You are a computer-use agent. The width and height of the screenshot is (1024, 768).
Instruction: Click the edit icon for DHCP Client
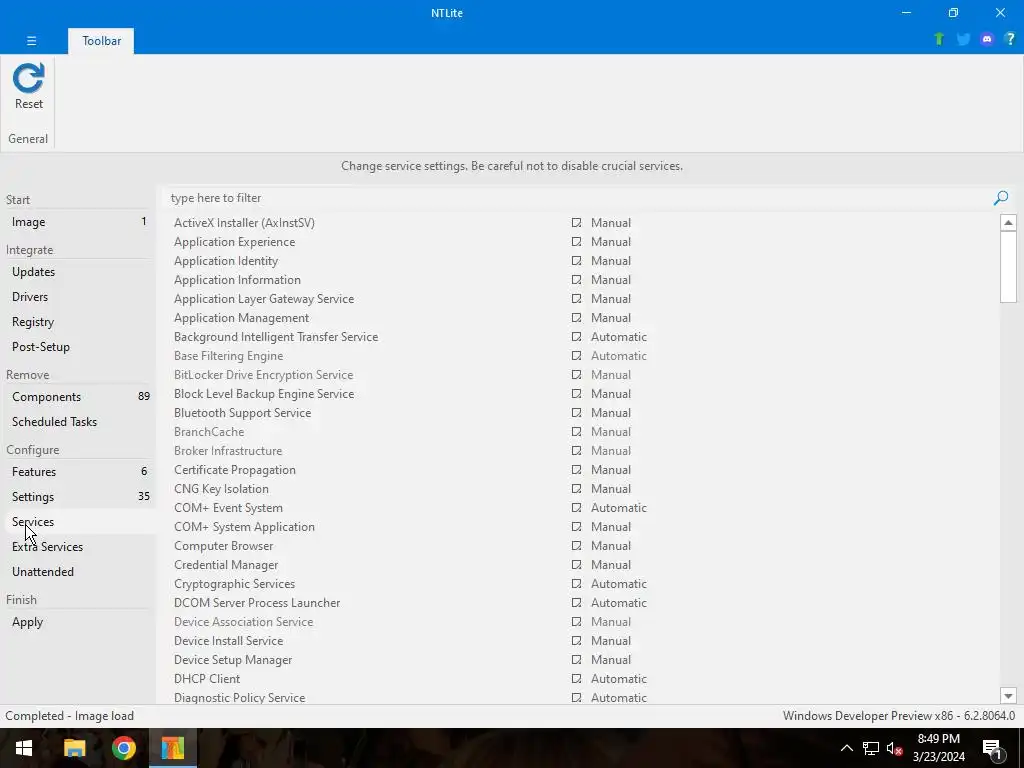pos(576,679)
